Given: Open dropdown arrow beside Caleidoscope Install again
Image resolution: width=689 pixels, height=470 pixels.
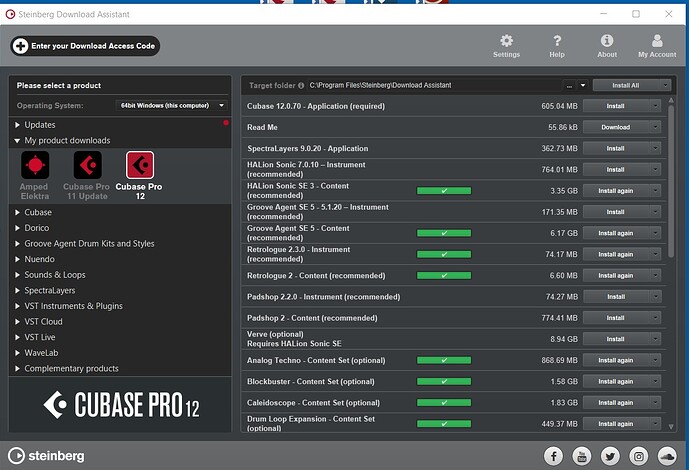Looking at the screenshot, I should (x=655, y=402).
